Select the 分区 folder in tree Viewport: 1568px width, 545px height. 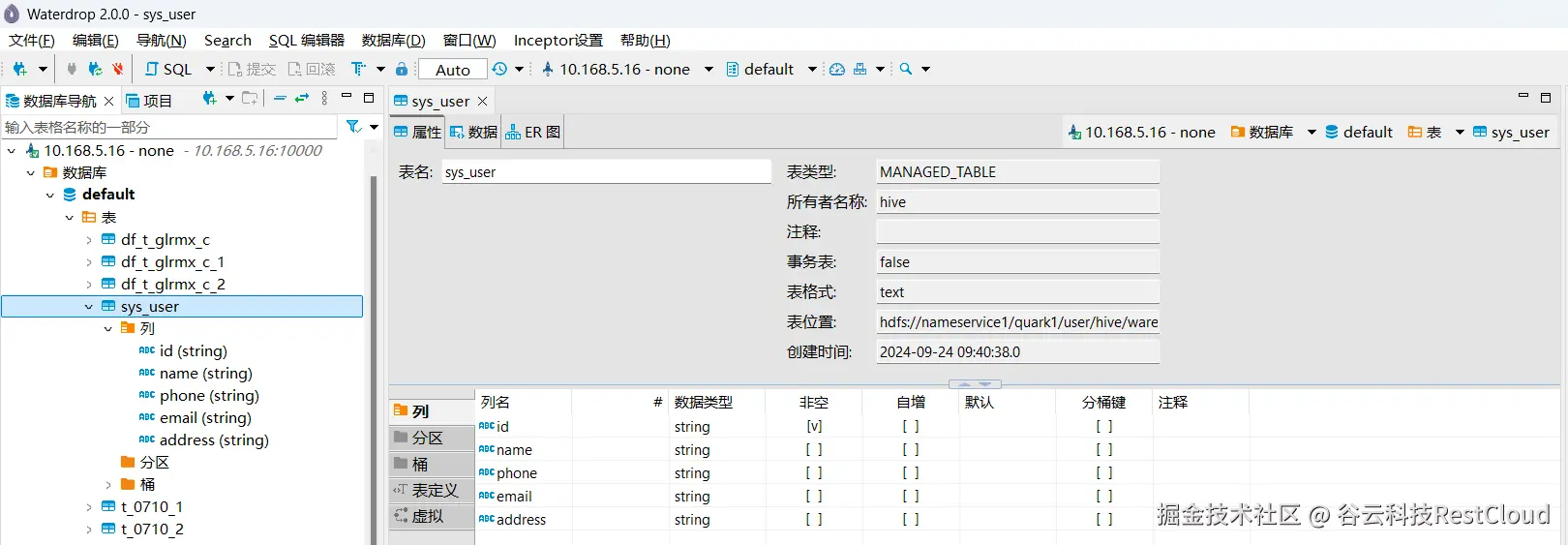[154, 462]
